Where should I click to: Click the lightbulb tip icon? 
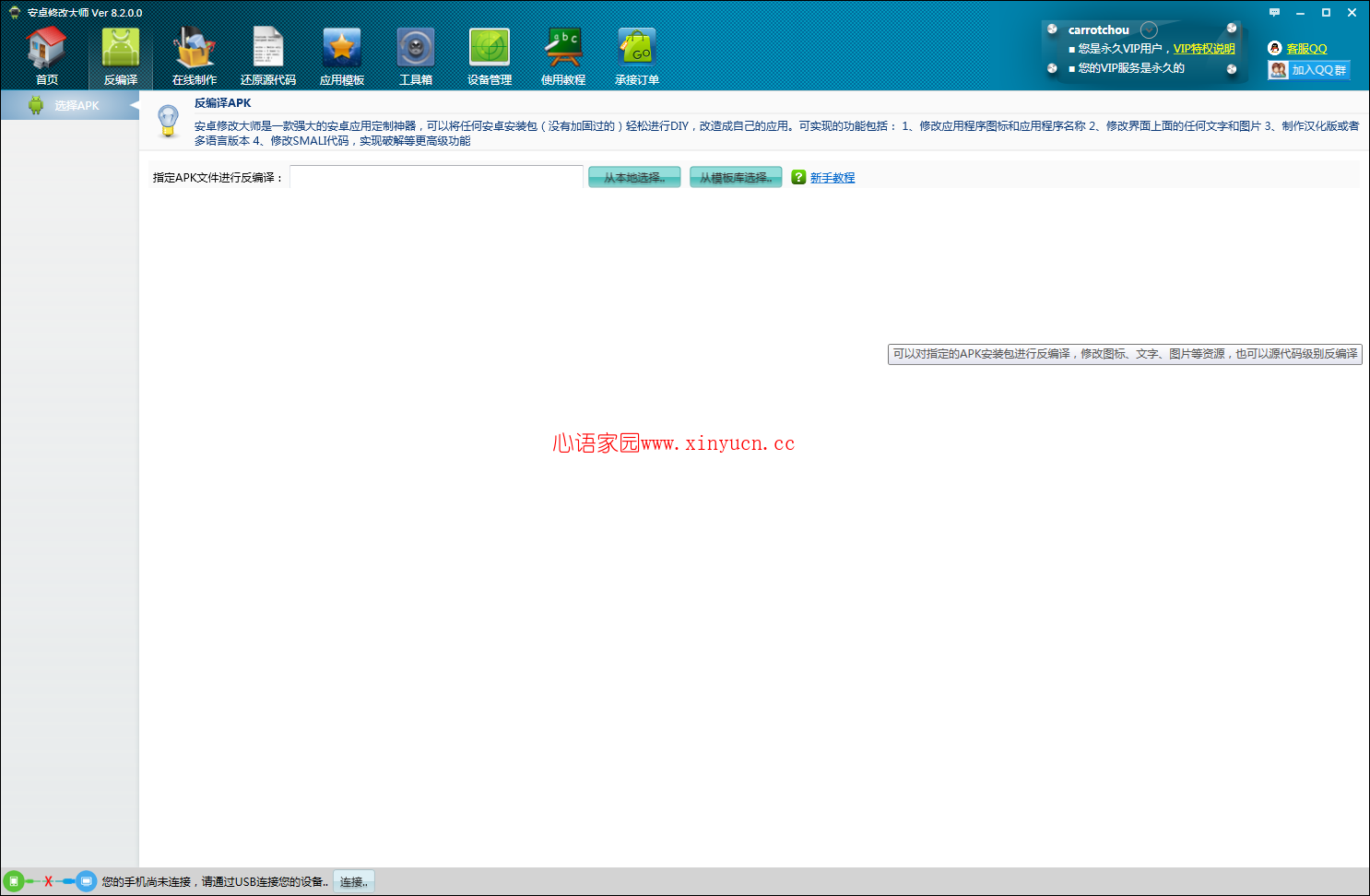point(168,121)
